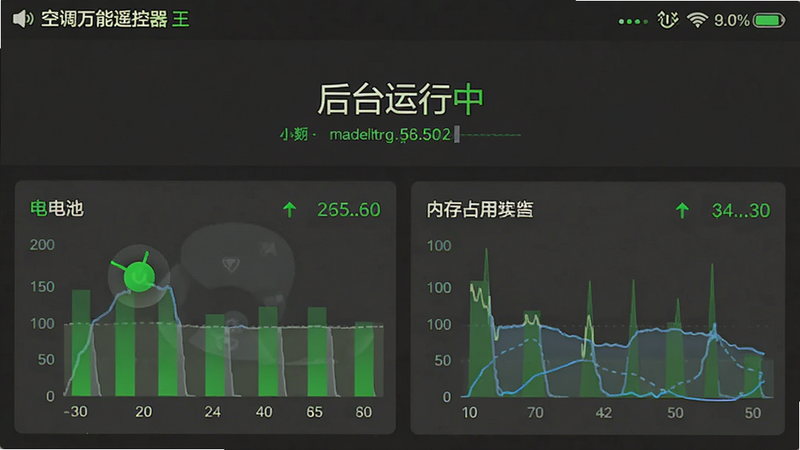Click the 小朔 label under the heading

(294, 135)
